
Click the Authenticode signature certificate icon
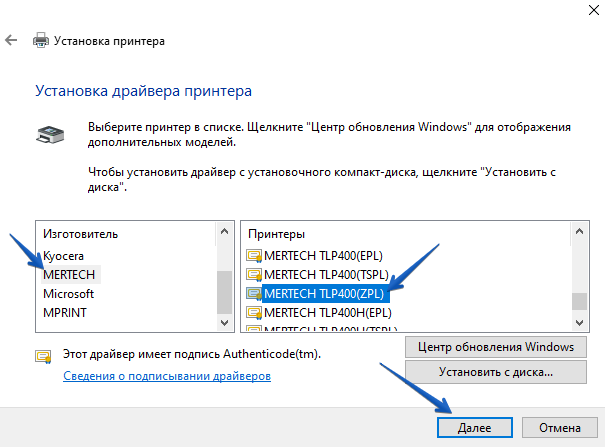pos(43,355)
